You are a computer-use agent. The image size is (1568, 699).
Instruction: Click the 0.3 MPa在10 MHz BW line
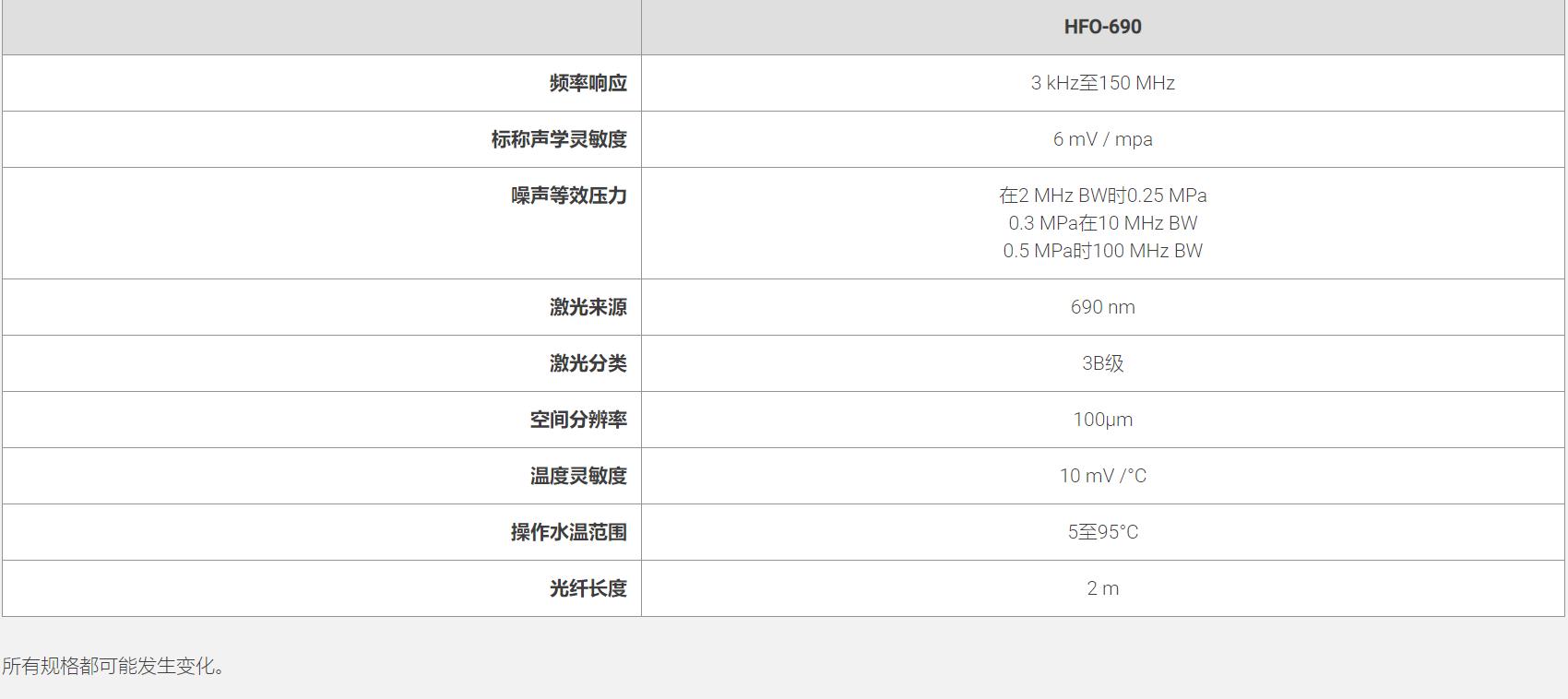click(x=1102, y=223)
